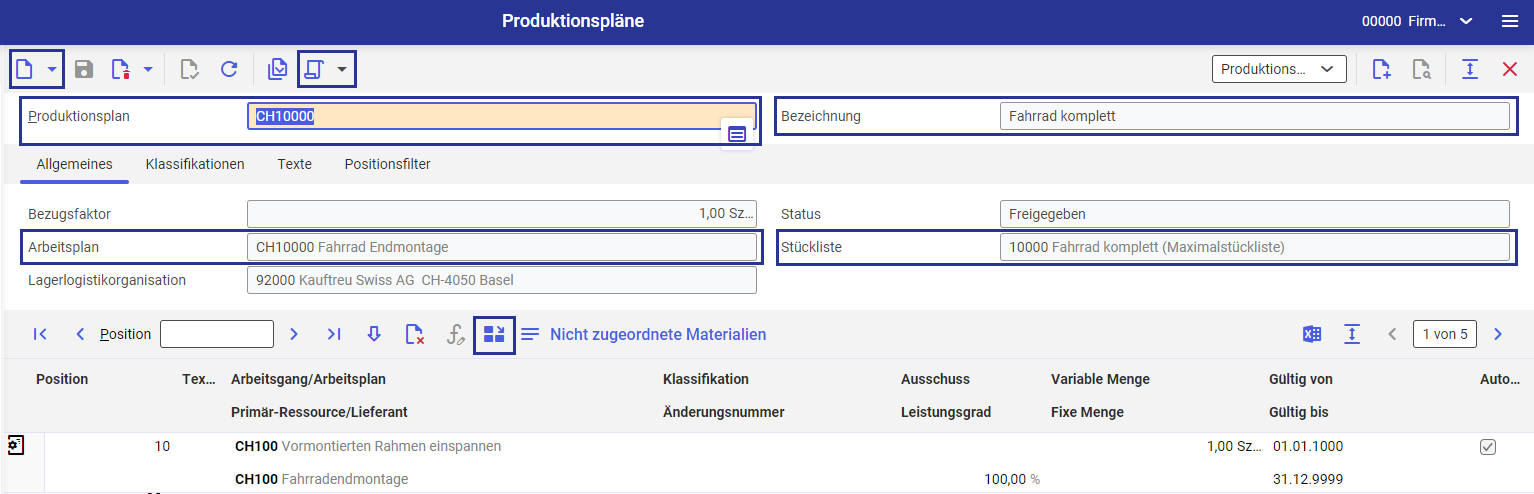Switch to the Klassifikationen tab
Screen dimensions: 1534x494
[195, 164]
